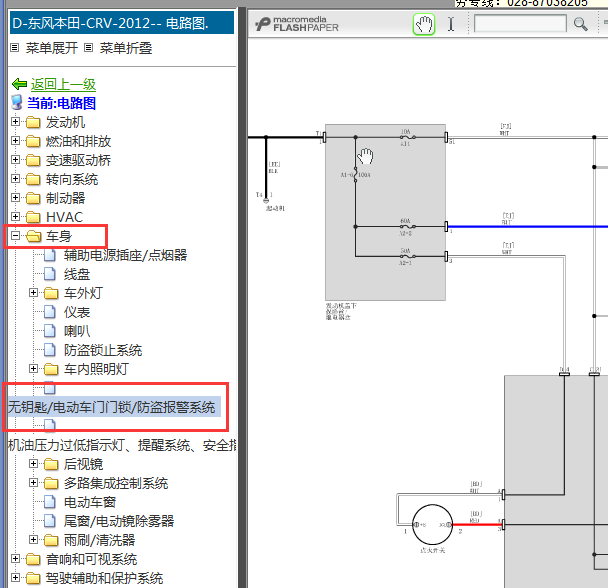Click the 车外灯 folder icon
This screenshot has width=608, height=588.
tap(51, 293)
